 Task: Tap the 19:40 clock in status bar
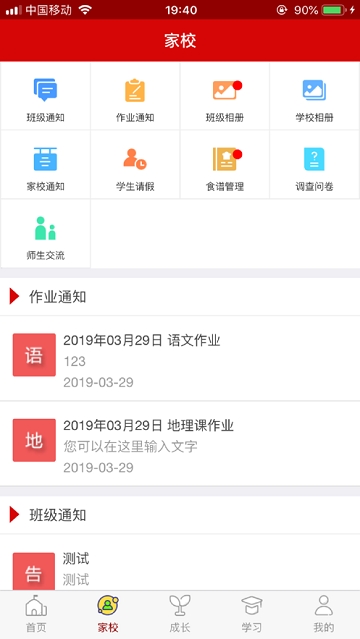[181, 10]
